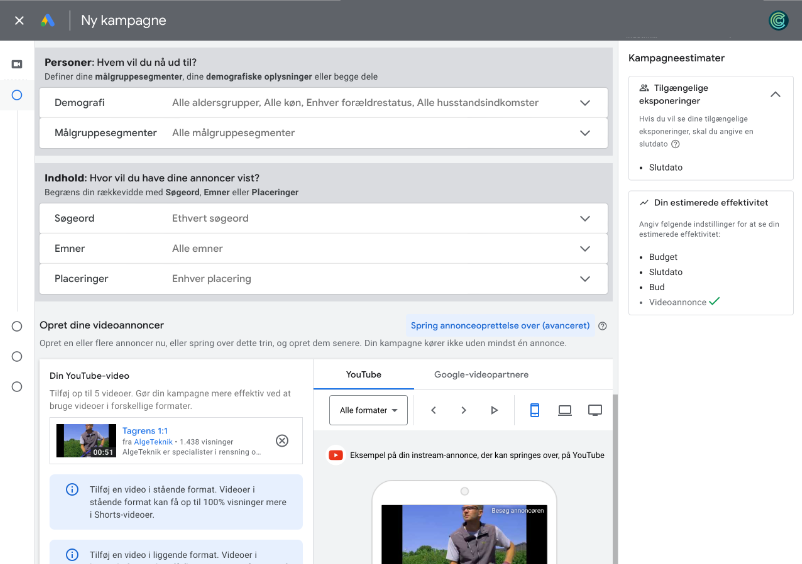The height and width of the screenshot is (564, 802).
Task: Go to previous ad preview
Action: [433, 410]
